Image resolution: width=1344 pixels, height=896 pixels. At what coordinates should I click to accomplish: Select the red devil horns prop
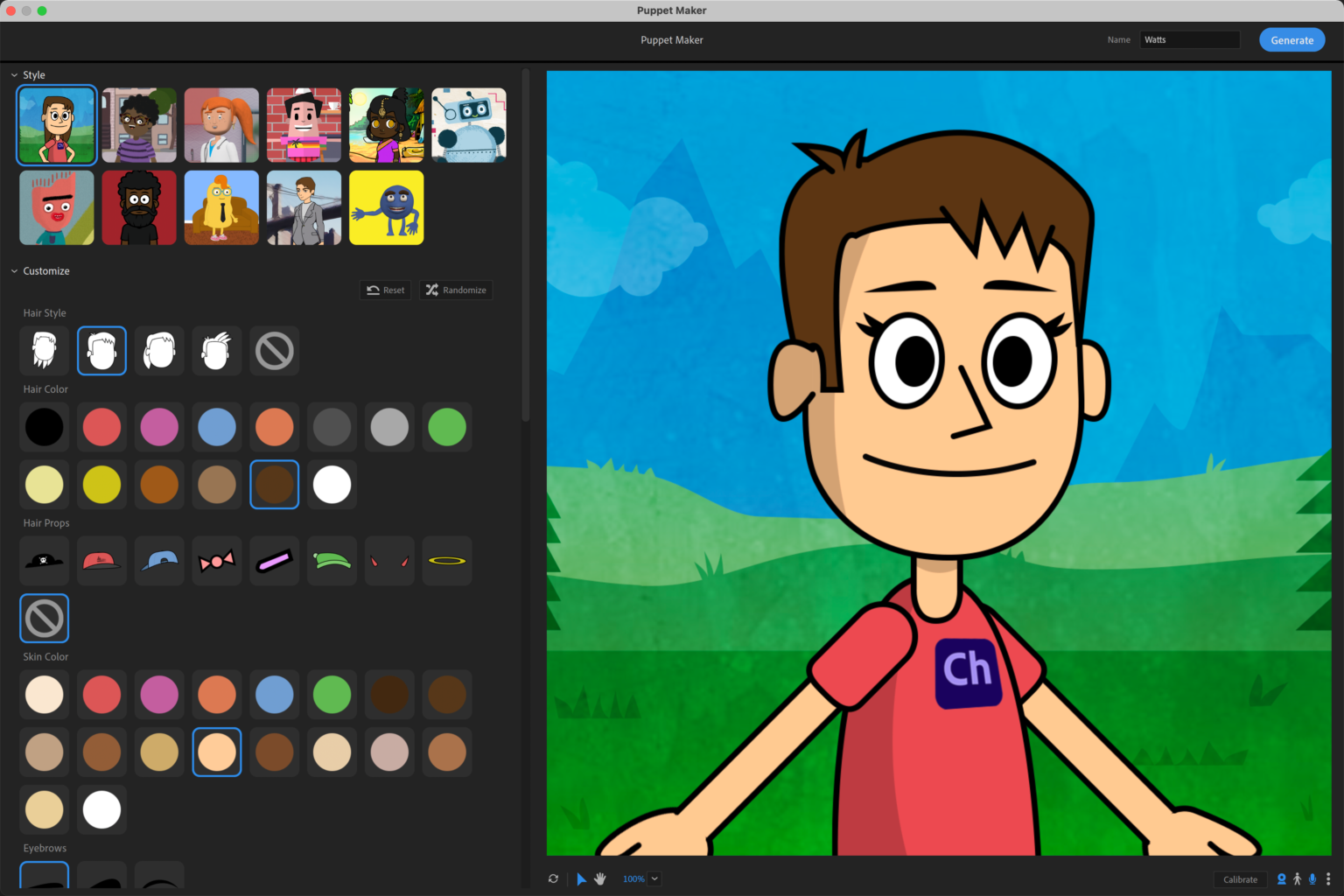click(389, 561)
